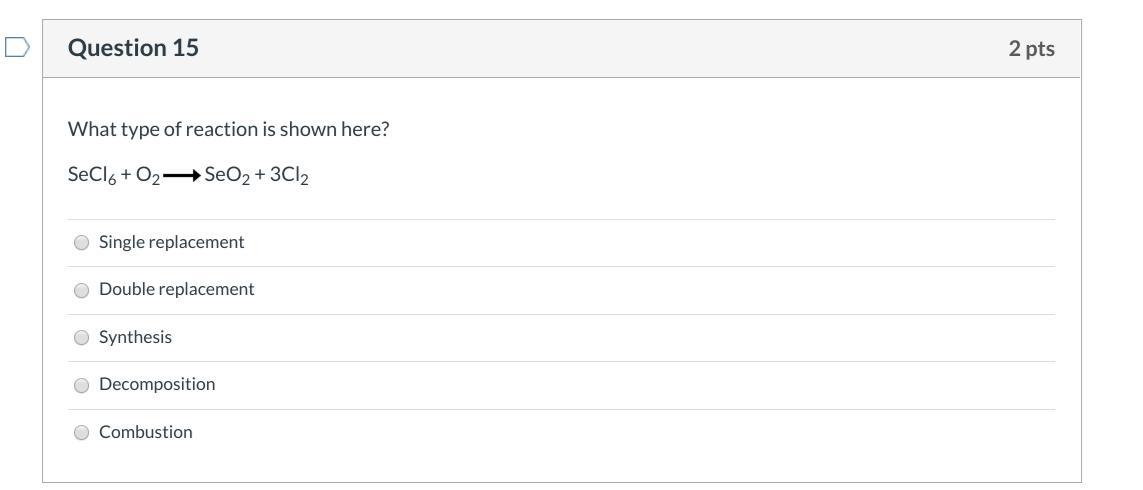This screenshot has height=490, width=1143.
Task: Click the 3Cl2 product in the equation
Action: tap(289, 175)
